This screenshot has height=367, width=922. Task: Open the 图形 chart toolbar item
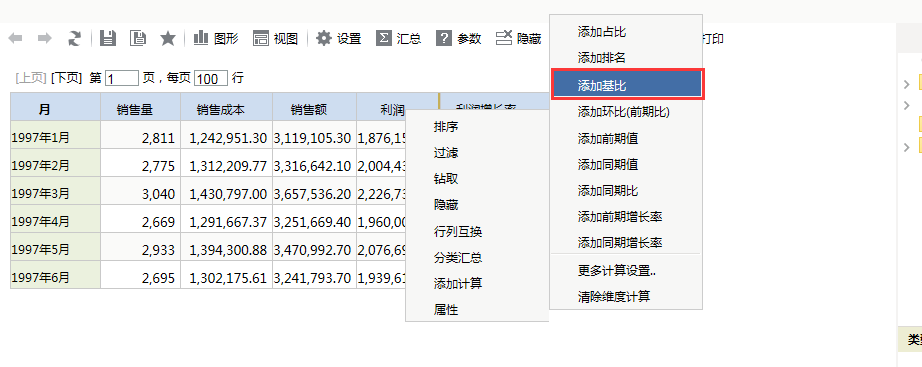[x=216, y=39]
